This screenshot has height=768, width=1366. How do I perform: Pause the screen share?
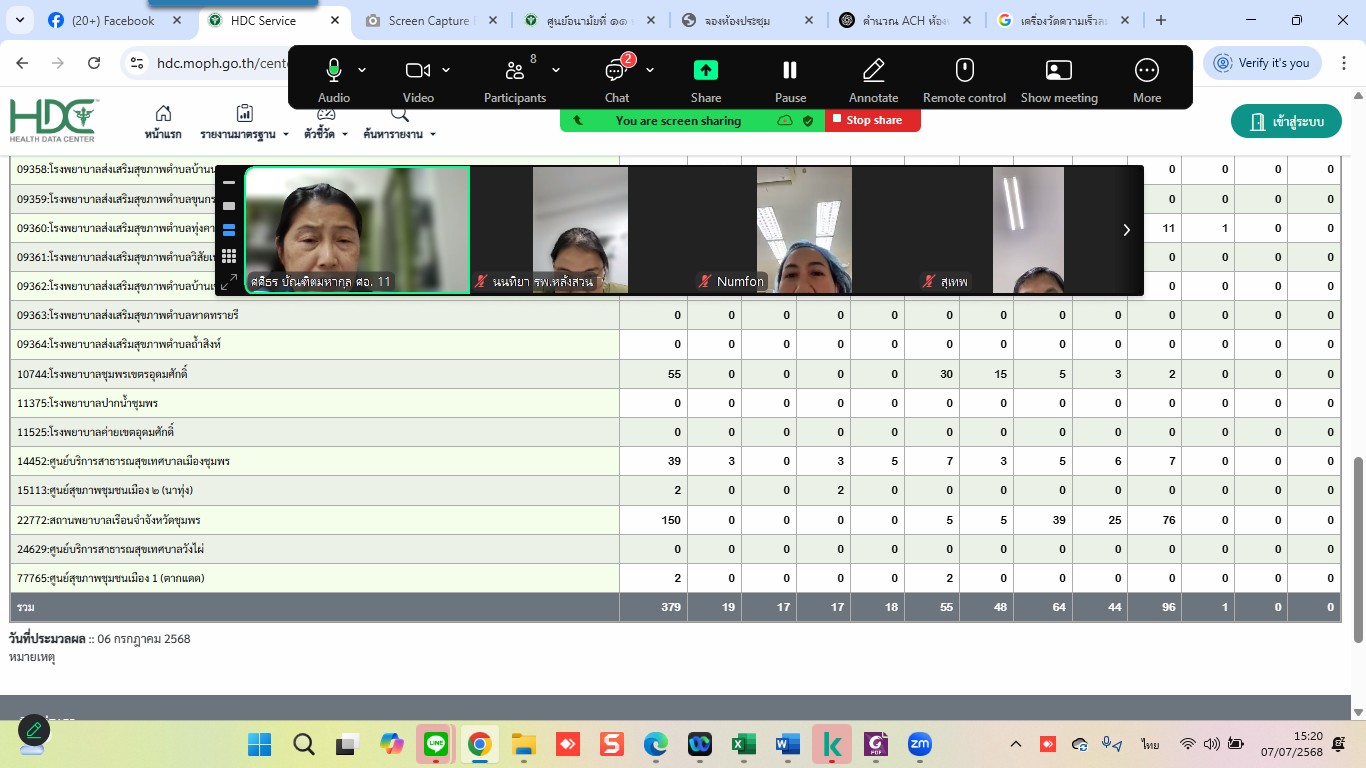coord(790,71)
